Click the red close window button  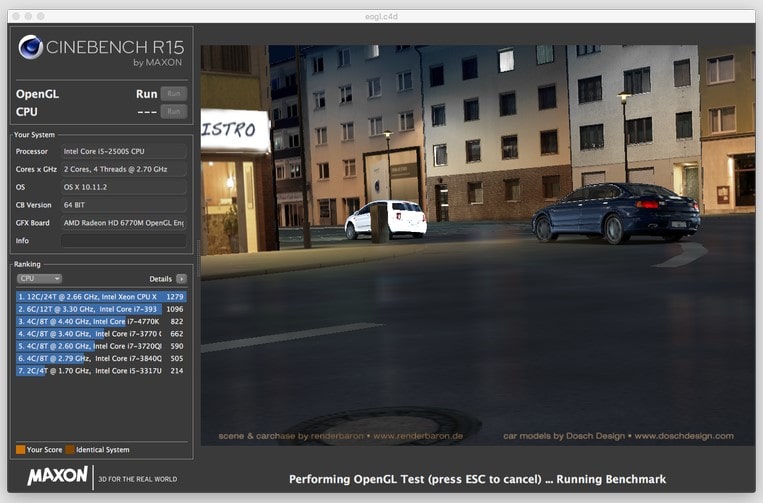13,16
